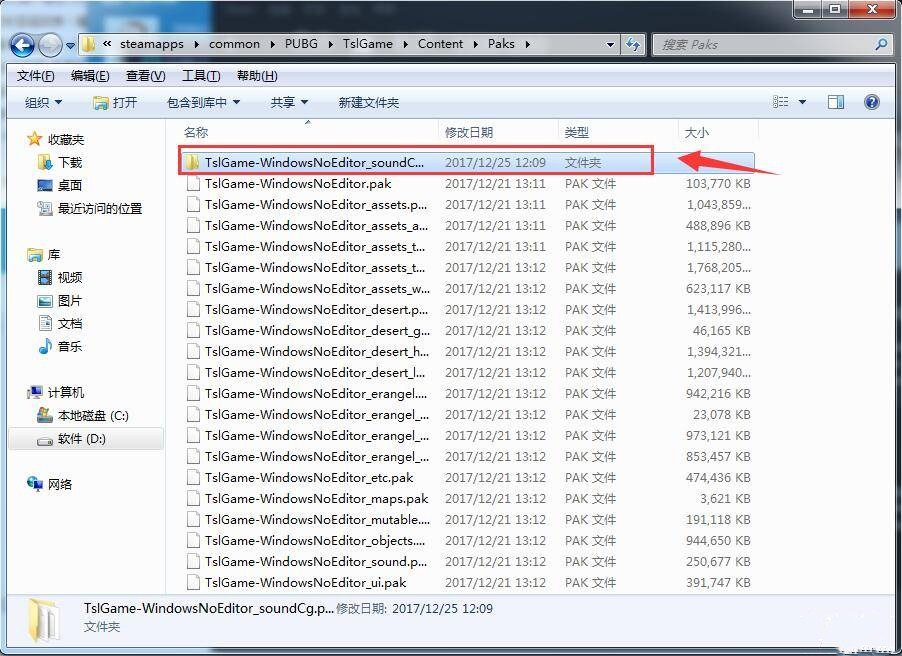Open recent pages dropdown next to navigation arrows
Screen dimensions: 902x656
click(70, 45)
